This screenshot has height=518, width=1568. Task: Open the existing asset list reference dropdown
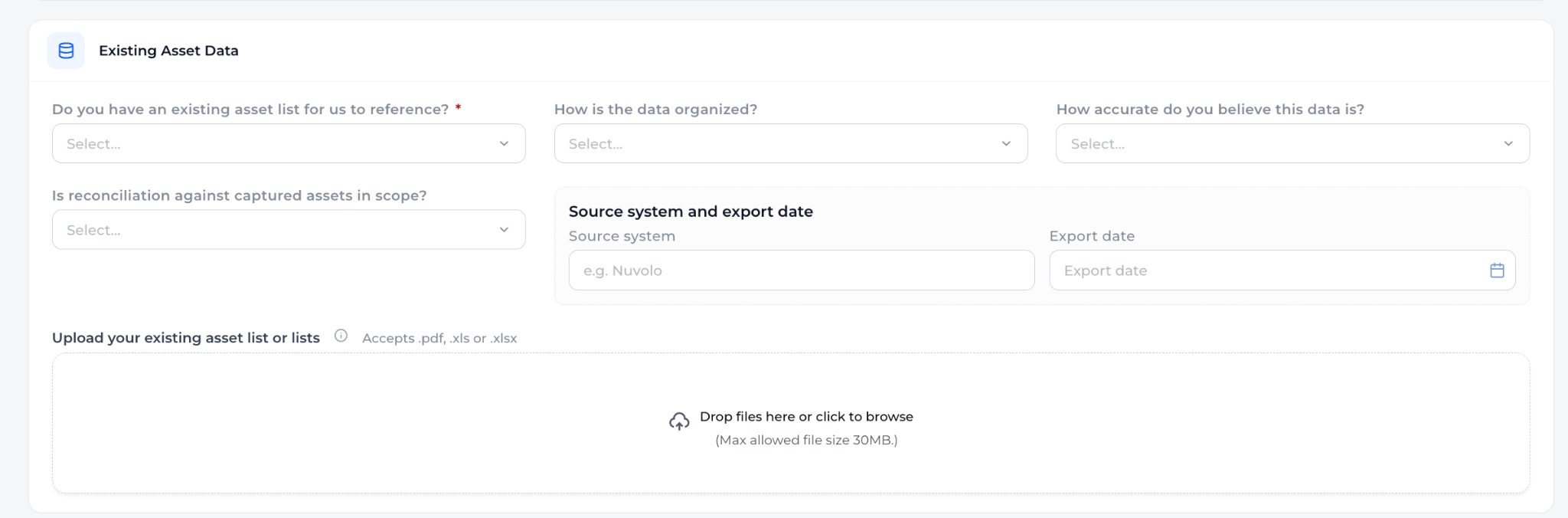pos(289,143)
